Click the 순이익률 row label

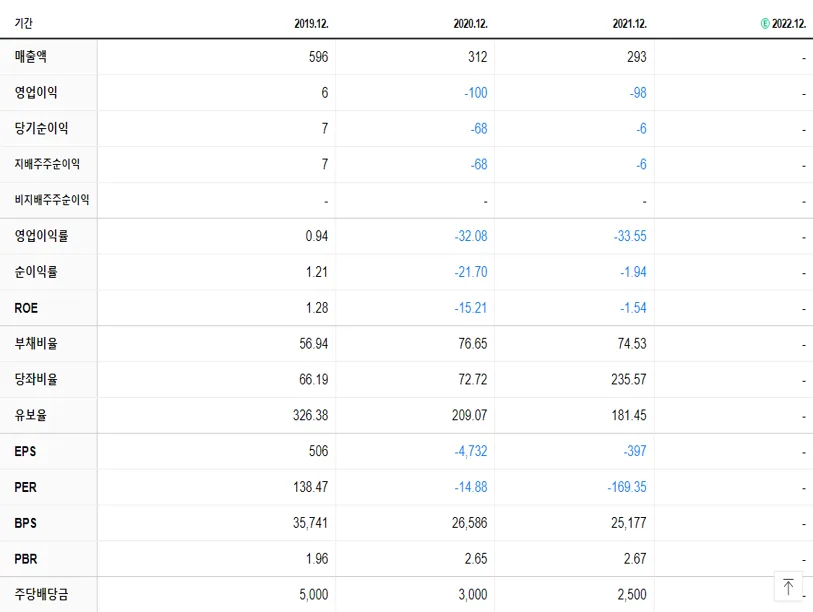[36, 271]
